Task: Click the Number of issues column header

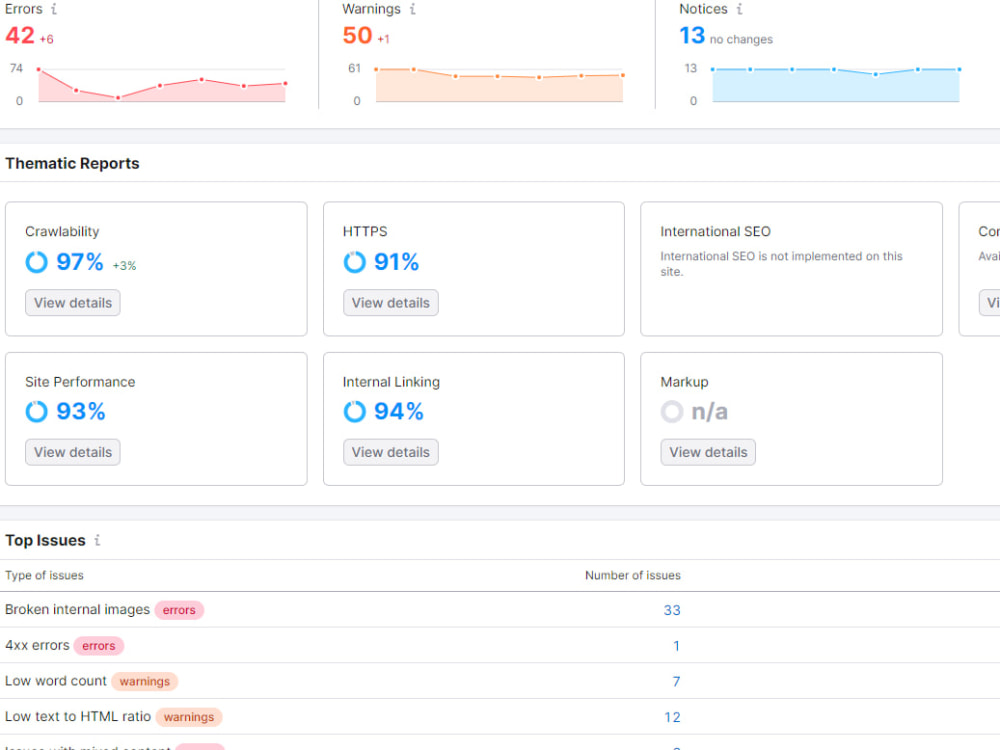Action: point(633,575)
